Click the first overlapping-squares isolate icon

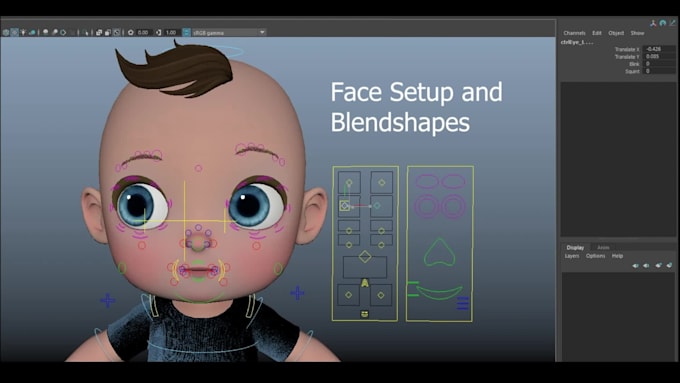(x=99, y=33)
